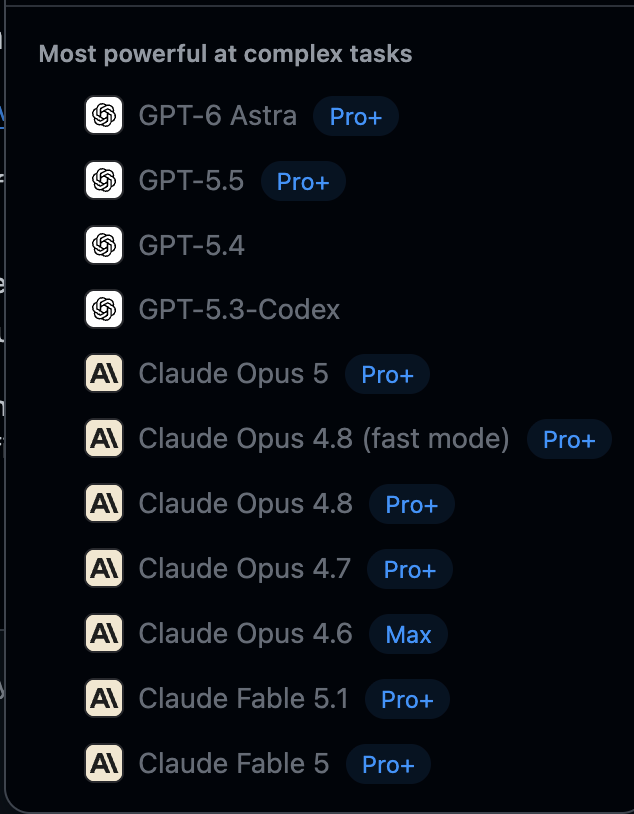Click the OpenAI icon next to GPT-5.5
Viewport: 634px width, 814px height.
(104, 180)
